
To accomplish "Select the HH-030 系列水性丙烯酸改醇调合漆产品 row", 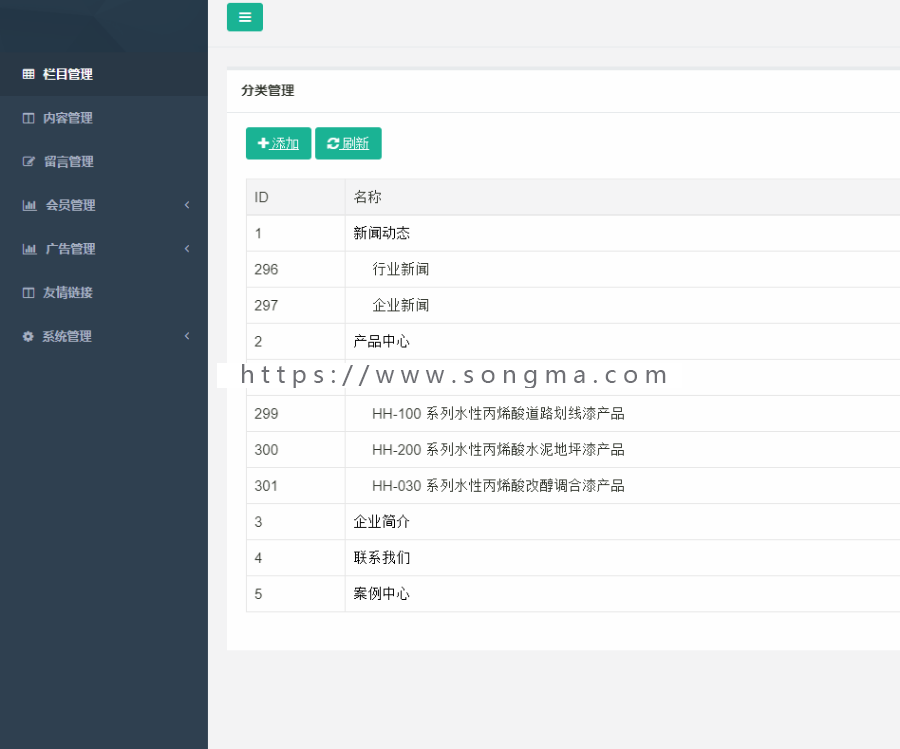I will click(573, 486).
